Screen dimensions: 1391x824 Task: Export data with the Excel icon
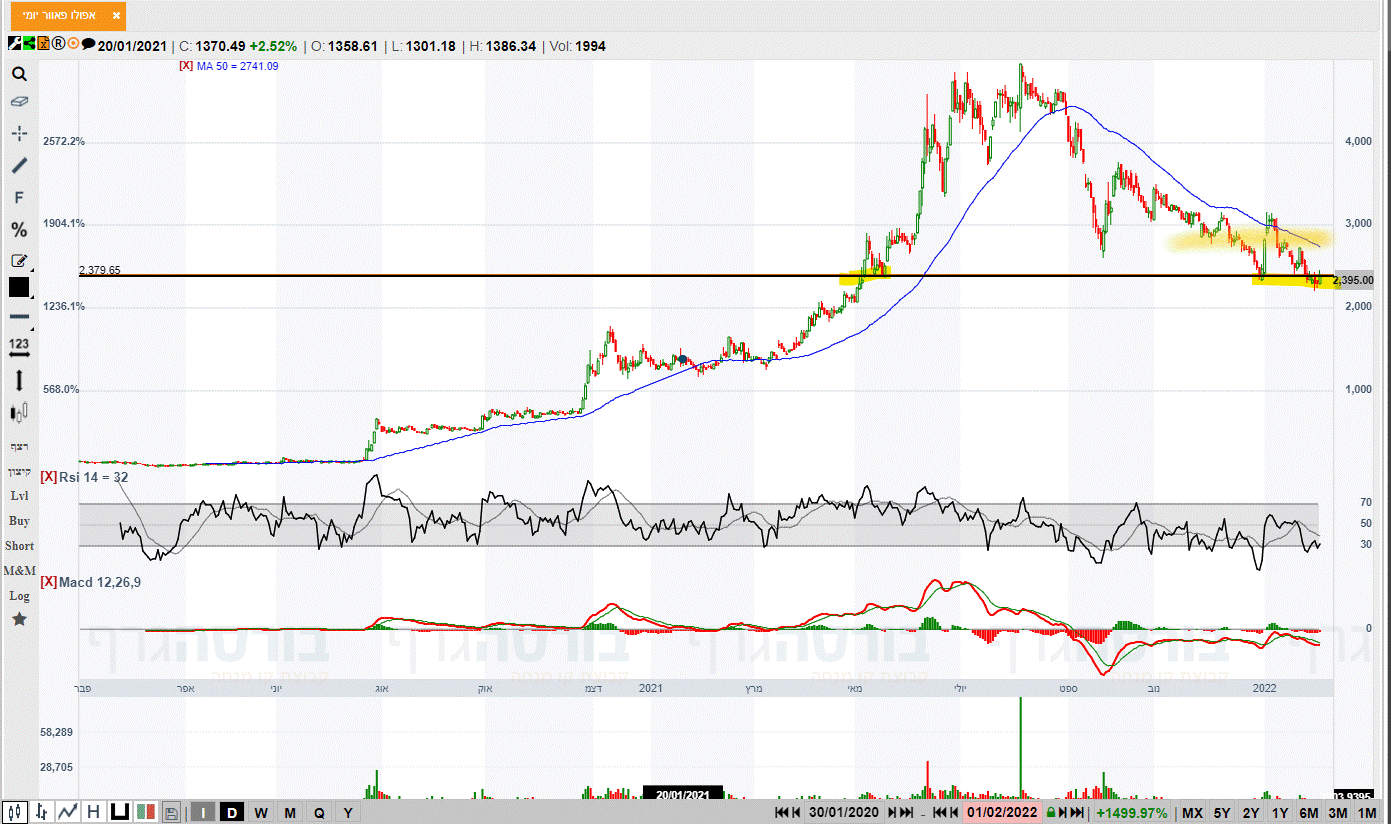tap(43, 43)
